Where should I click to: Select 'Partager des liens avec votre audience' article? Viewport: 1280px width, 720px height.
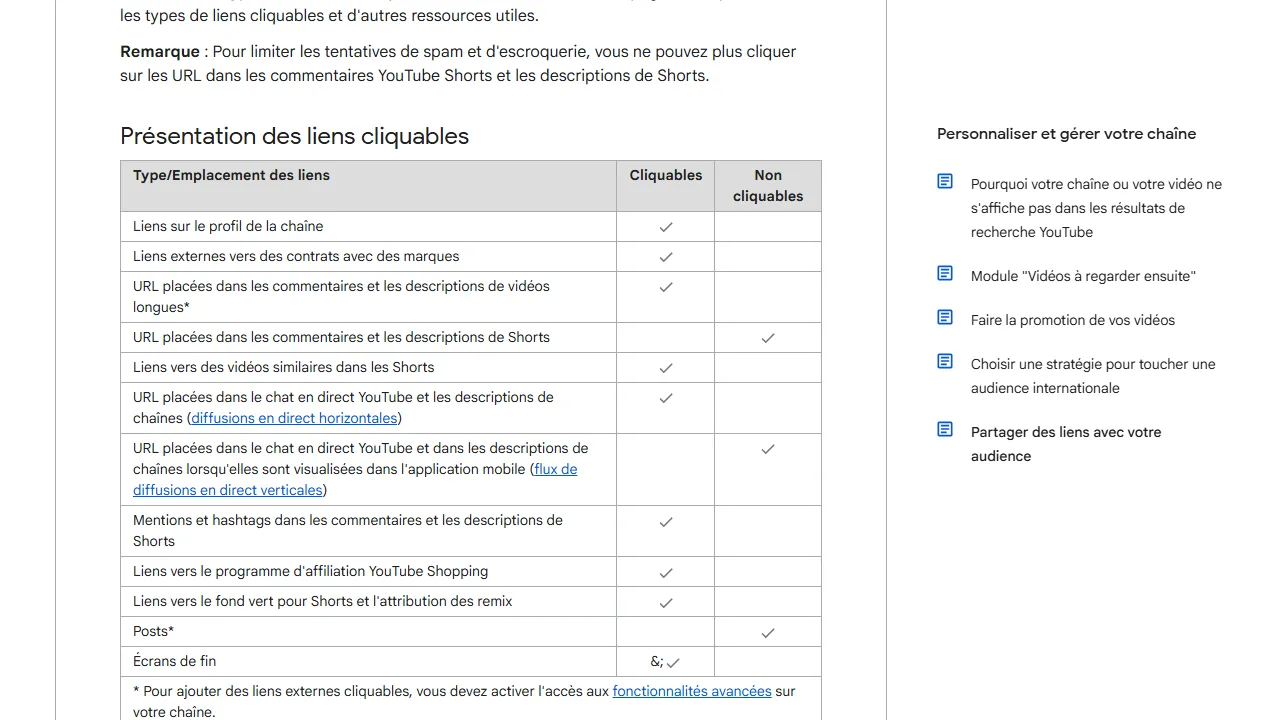1066,444
